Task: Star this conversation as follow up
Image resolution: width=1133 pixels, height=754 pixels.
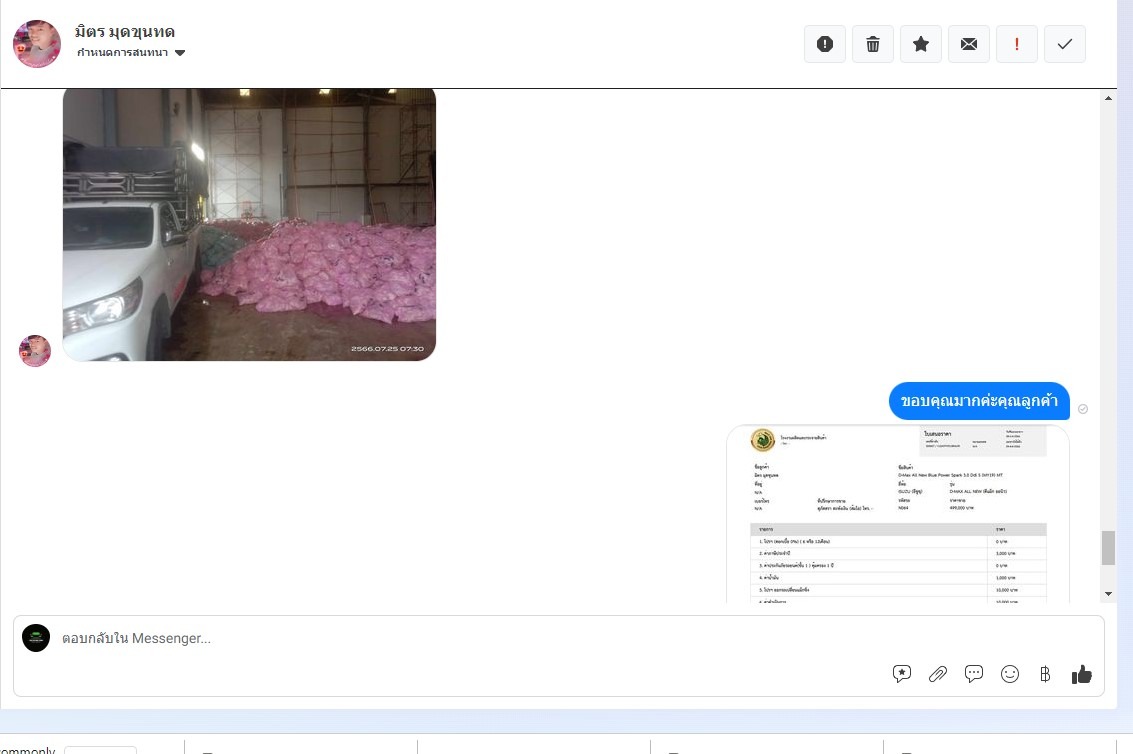Action: (x=921, y=44)
